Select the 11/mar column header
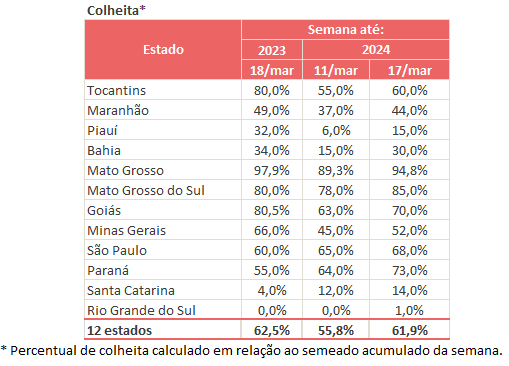Viewport: 509px width, 366px height. (336, 70)
